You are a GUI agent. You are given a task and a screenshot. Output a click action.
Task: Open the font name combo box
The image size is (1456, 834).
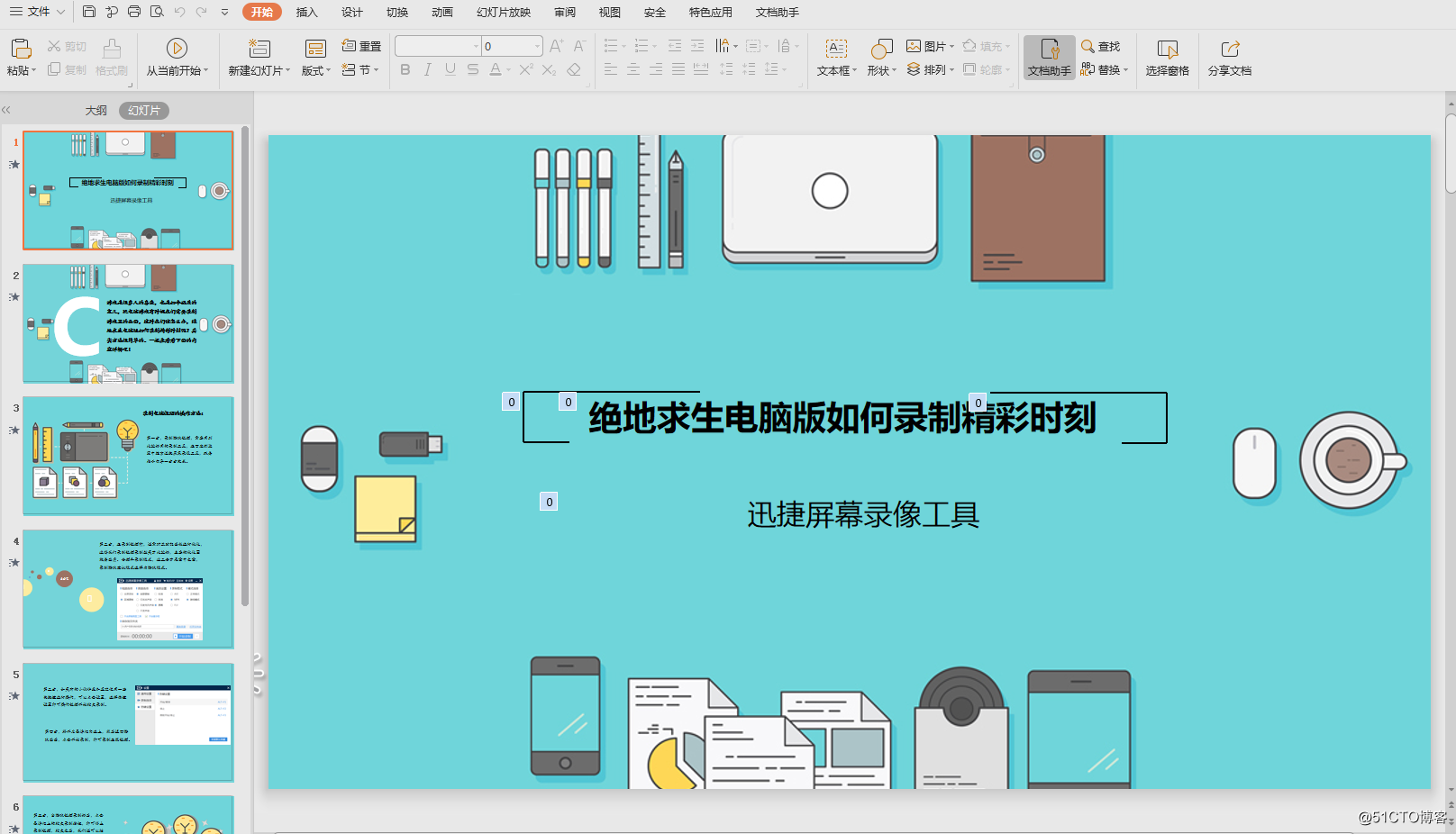(438, 46)
